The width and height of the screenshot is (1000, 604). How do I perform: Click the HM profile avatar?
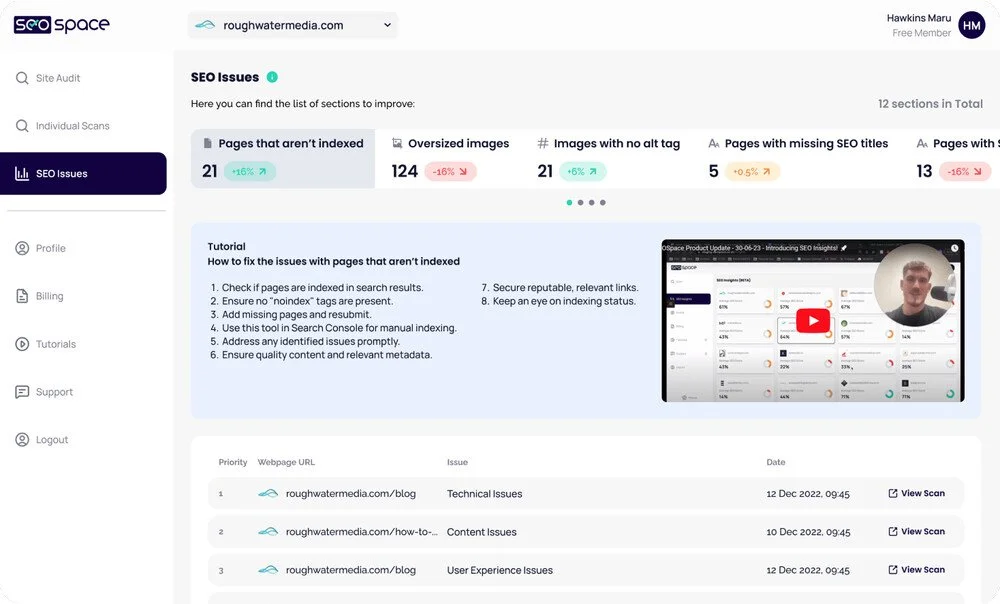point(971,25)
